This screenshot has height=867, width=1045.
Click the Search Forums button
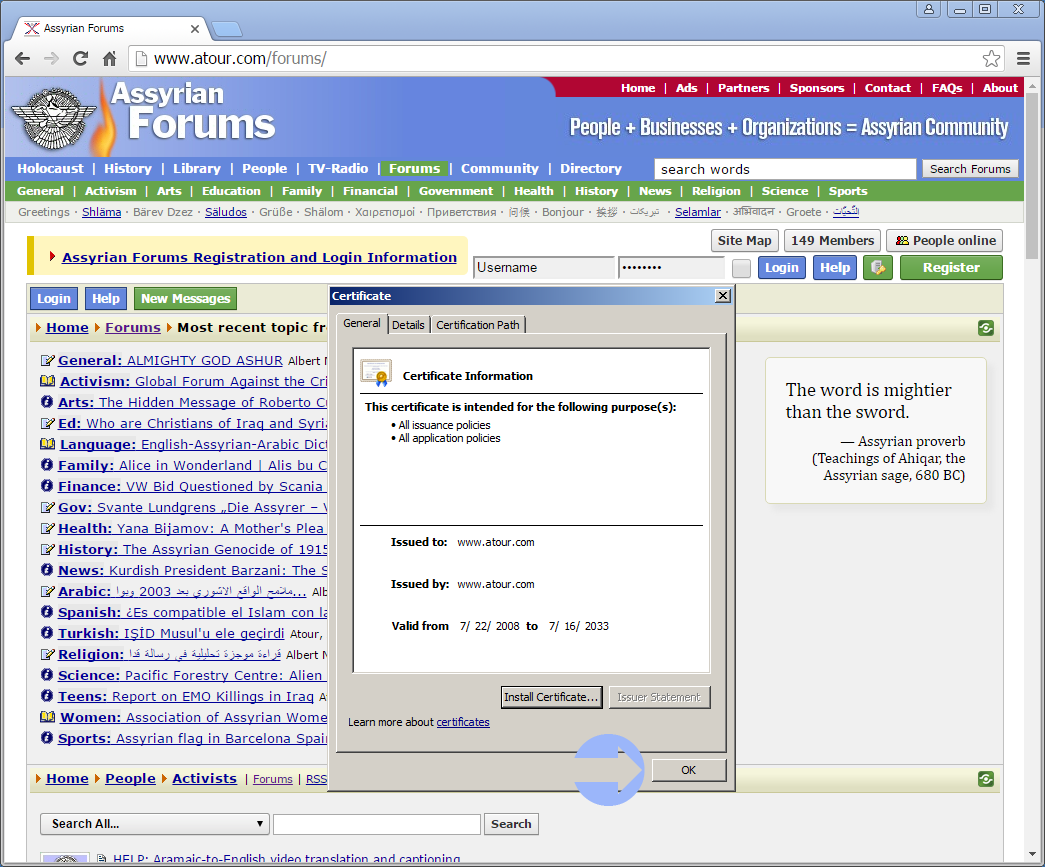(970, 169)
